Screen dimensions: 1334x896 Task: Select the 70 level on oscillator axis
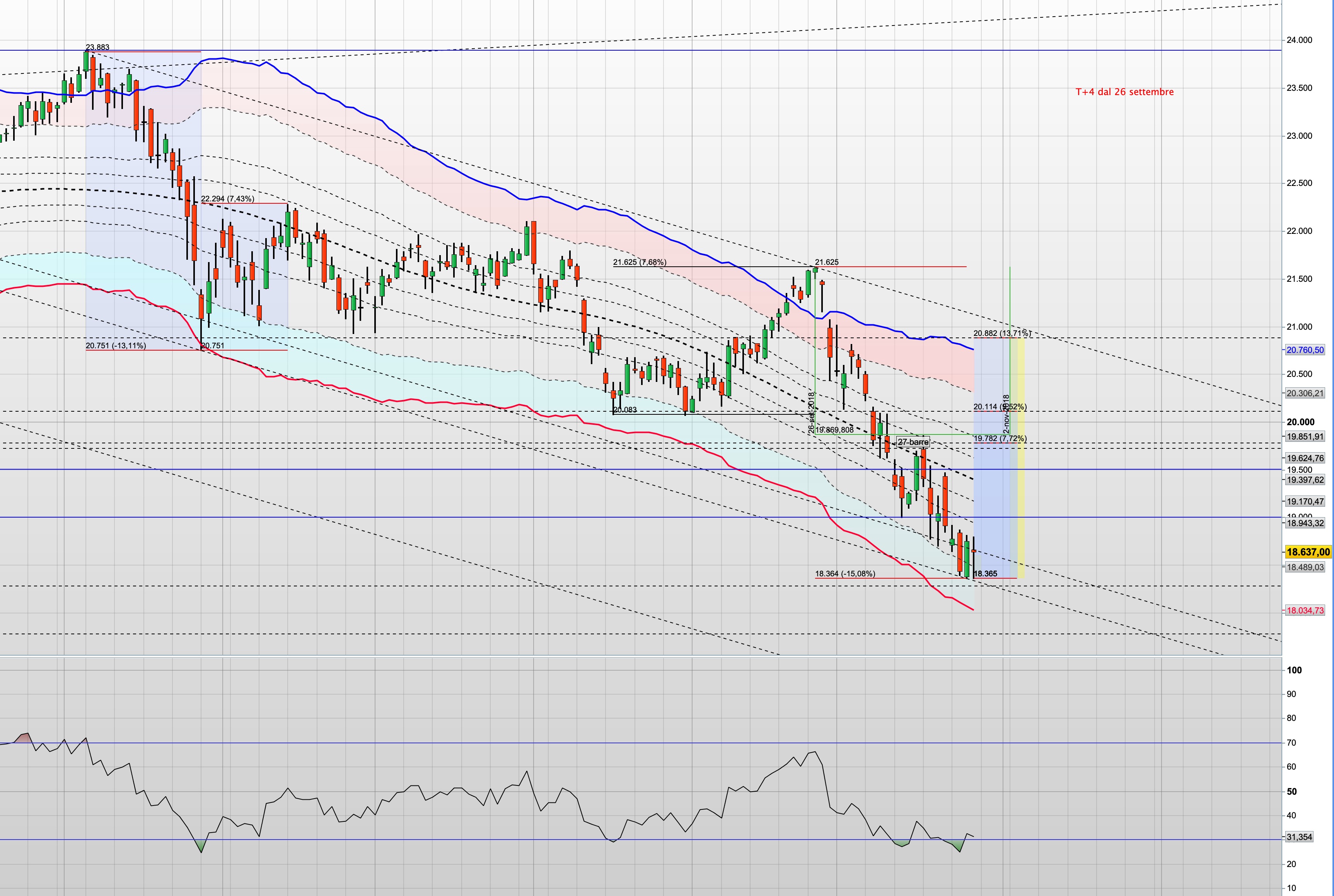click(x=1291, y=743)
